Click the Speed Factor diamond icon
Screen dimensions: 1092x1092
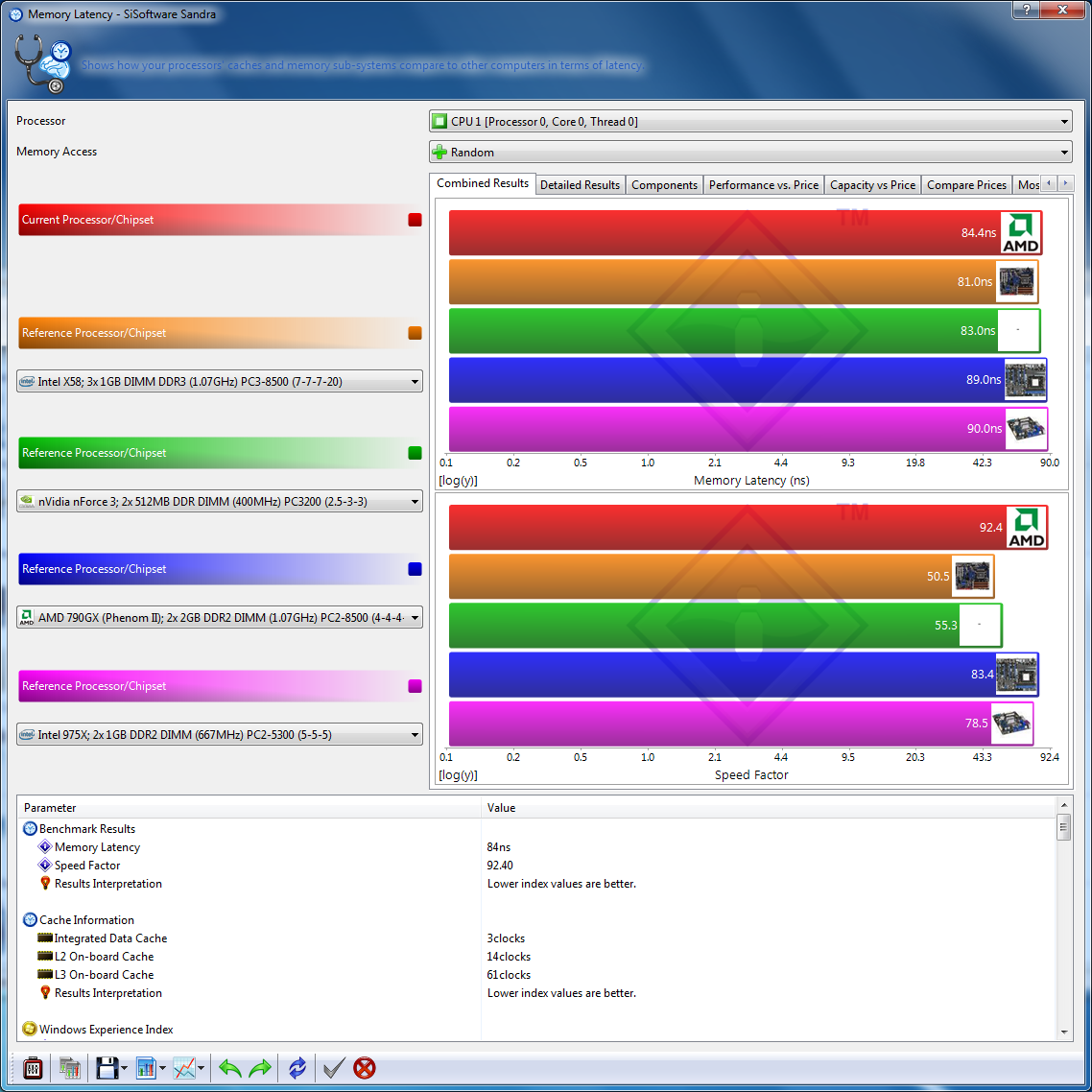45,865
